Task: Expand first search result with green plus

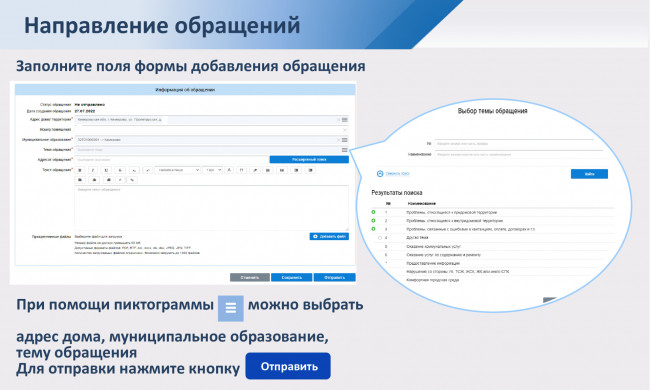Action: tap(373, 212)
